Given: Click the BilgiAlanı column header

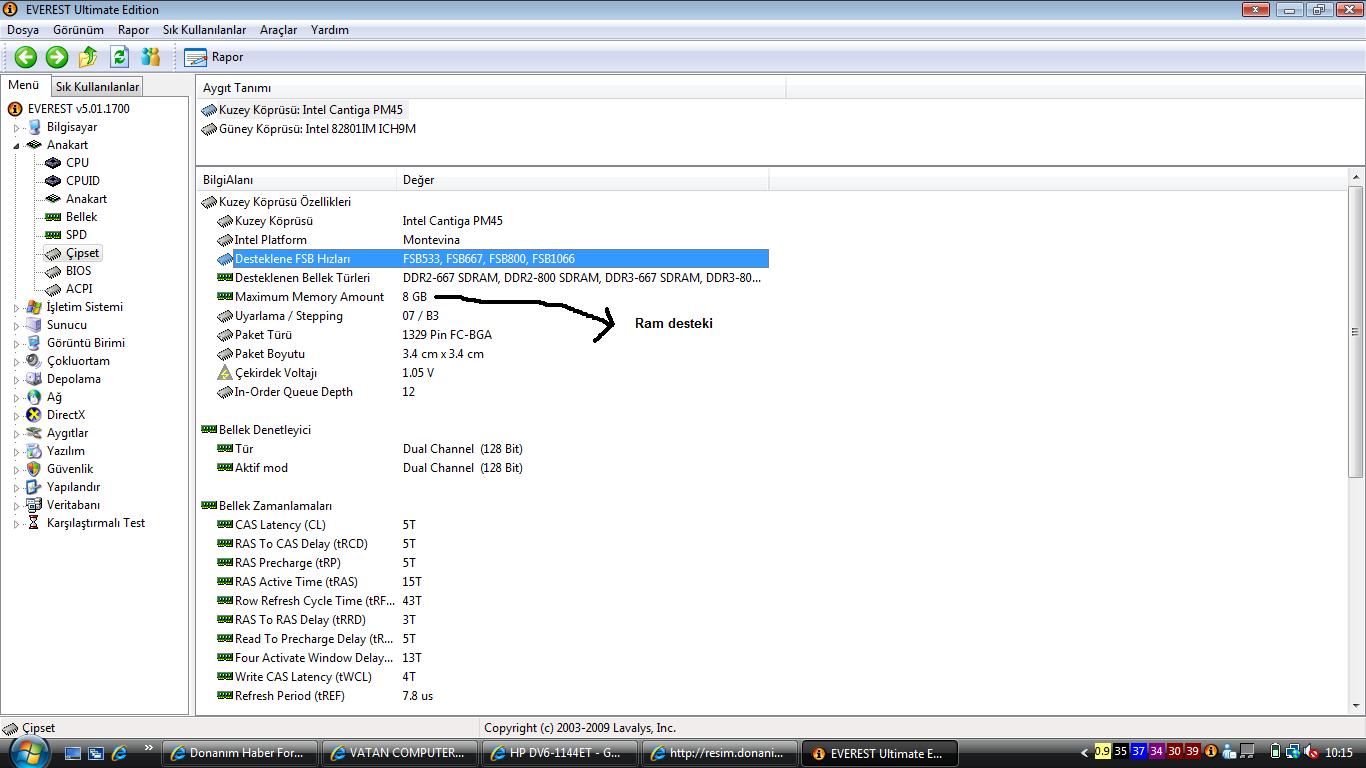Looking at the screenshot, I should (297, 180).
